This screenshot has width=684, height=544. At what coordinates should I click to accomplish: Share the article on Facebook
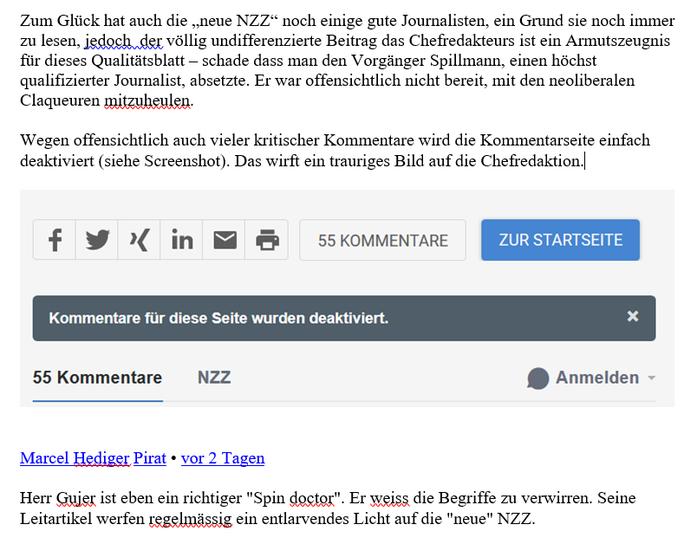click(55, 240)
